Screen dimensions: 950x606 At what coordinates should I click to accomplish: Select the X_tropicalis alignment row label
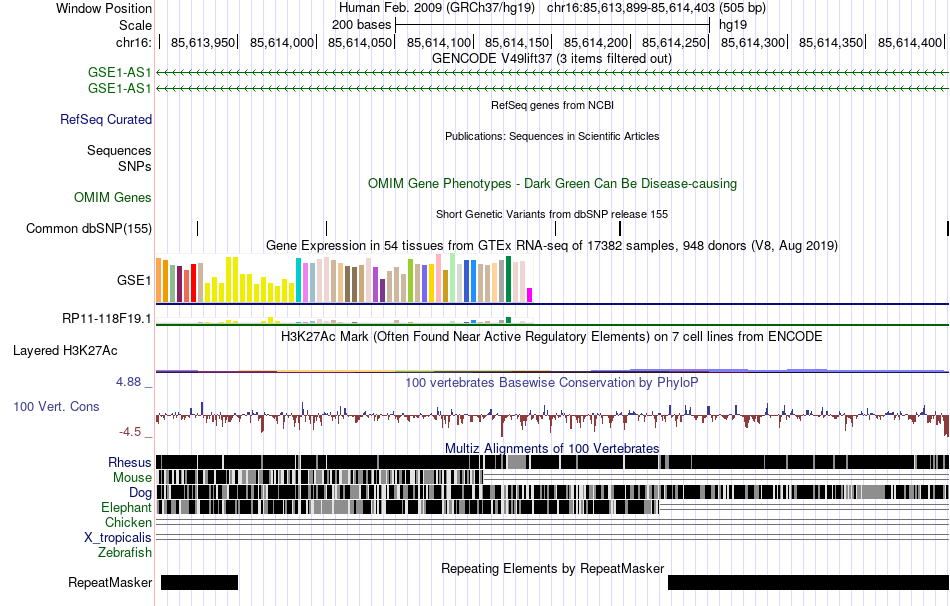tap(118, 538)
